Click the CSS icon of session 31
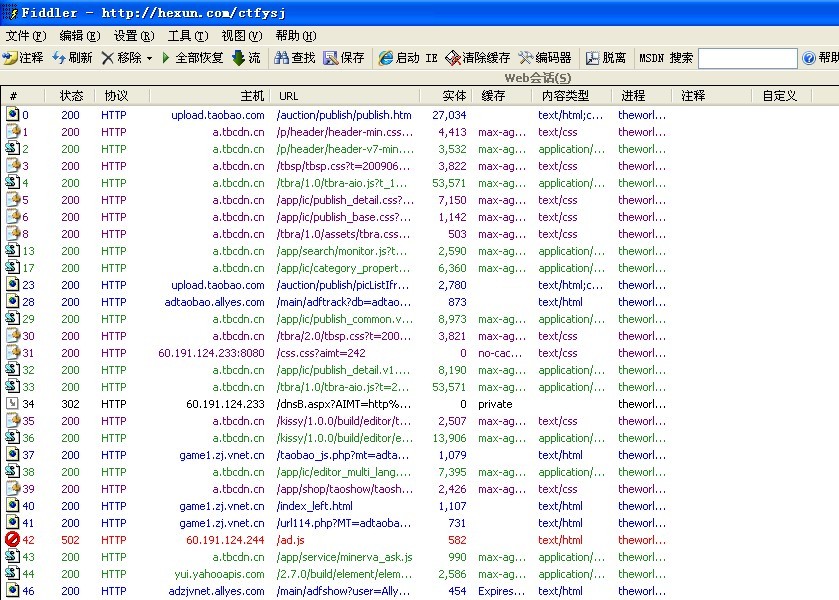 click(12, 352)
